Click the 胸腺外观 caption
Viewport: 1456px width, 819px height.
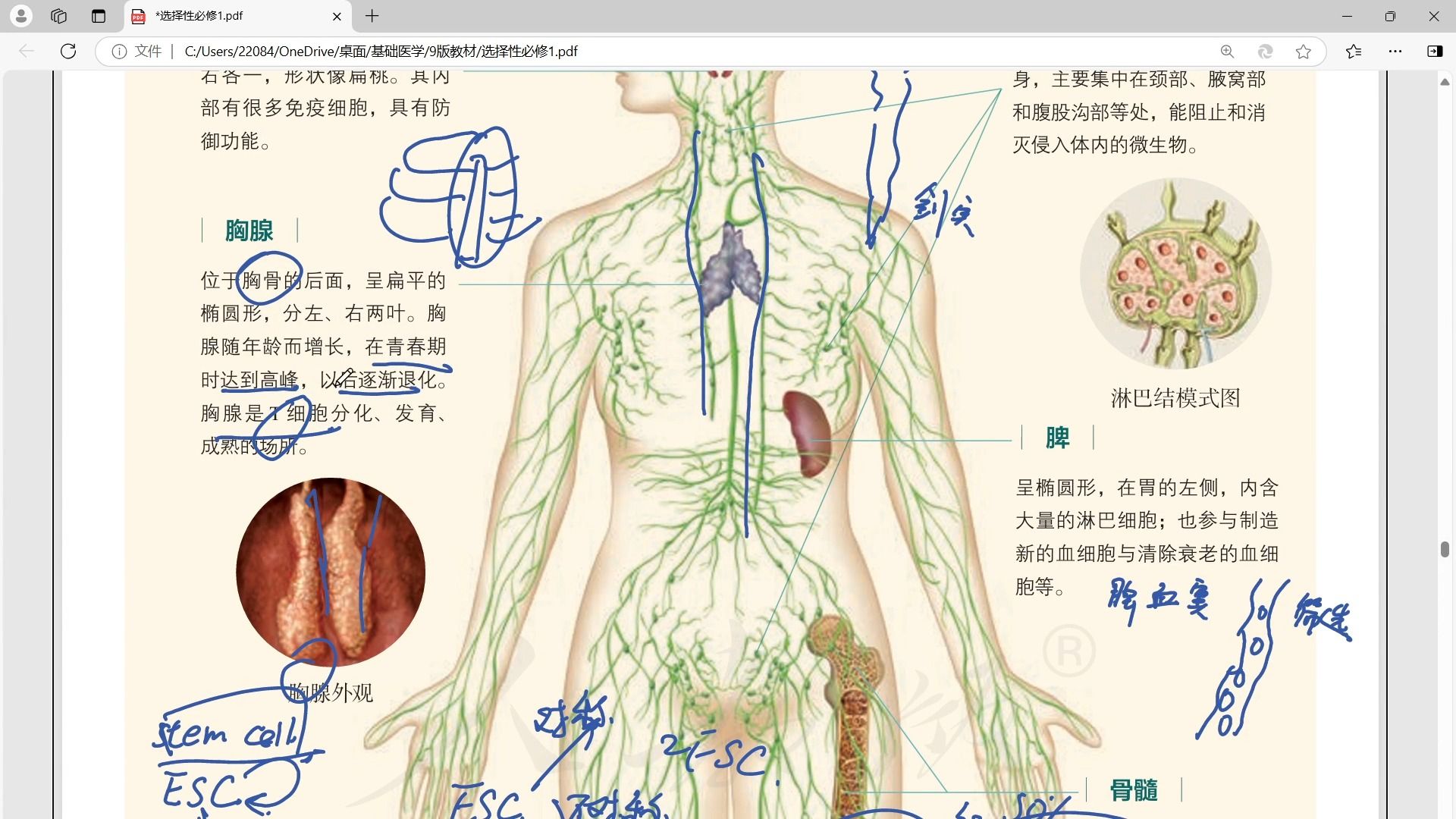coord(331,692)
